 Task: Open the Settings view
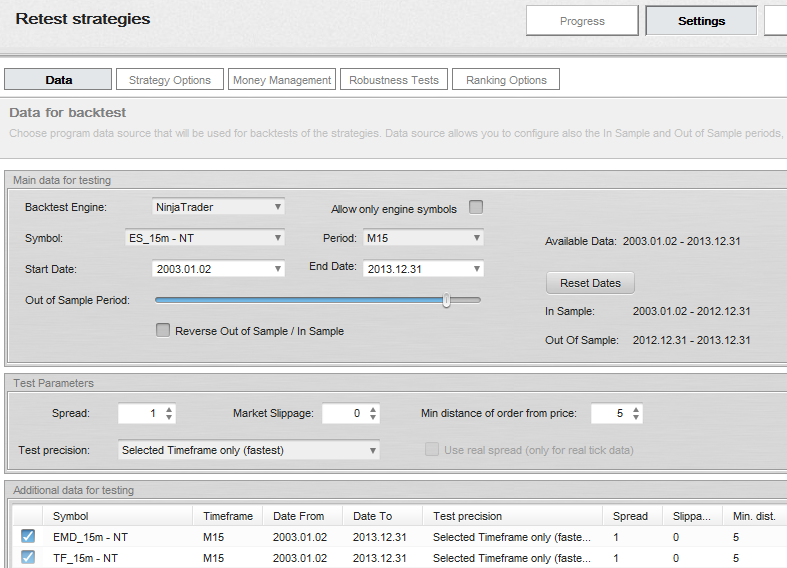click(x=701, y=21)
